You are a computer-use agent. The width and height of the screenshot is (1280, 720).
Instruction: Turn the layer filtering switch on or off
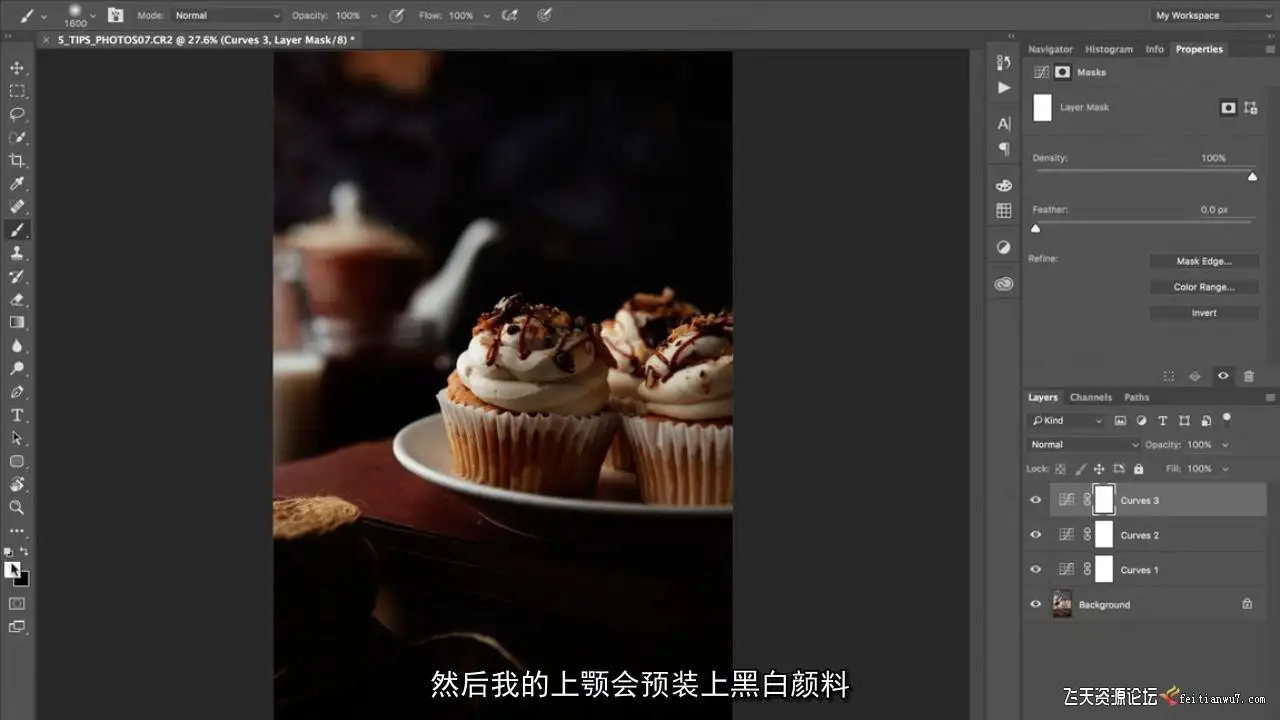pyautogui.click(x=1227, y=419)
